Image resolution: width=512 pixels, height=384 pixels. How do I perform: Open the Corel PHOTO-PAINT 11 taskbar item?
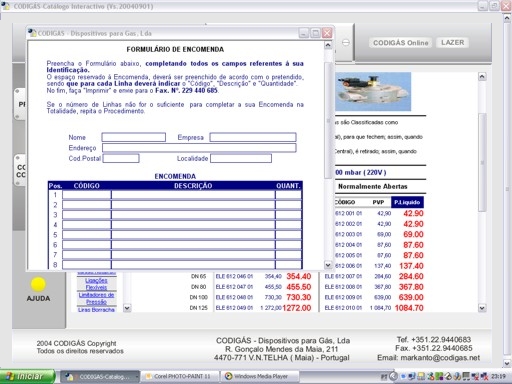(180, 376)
